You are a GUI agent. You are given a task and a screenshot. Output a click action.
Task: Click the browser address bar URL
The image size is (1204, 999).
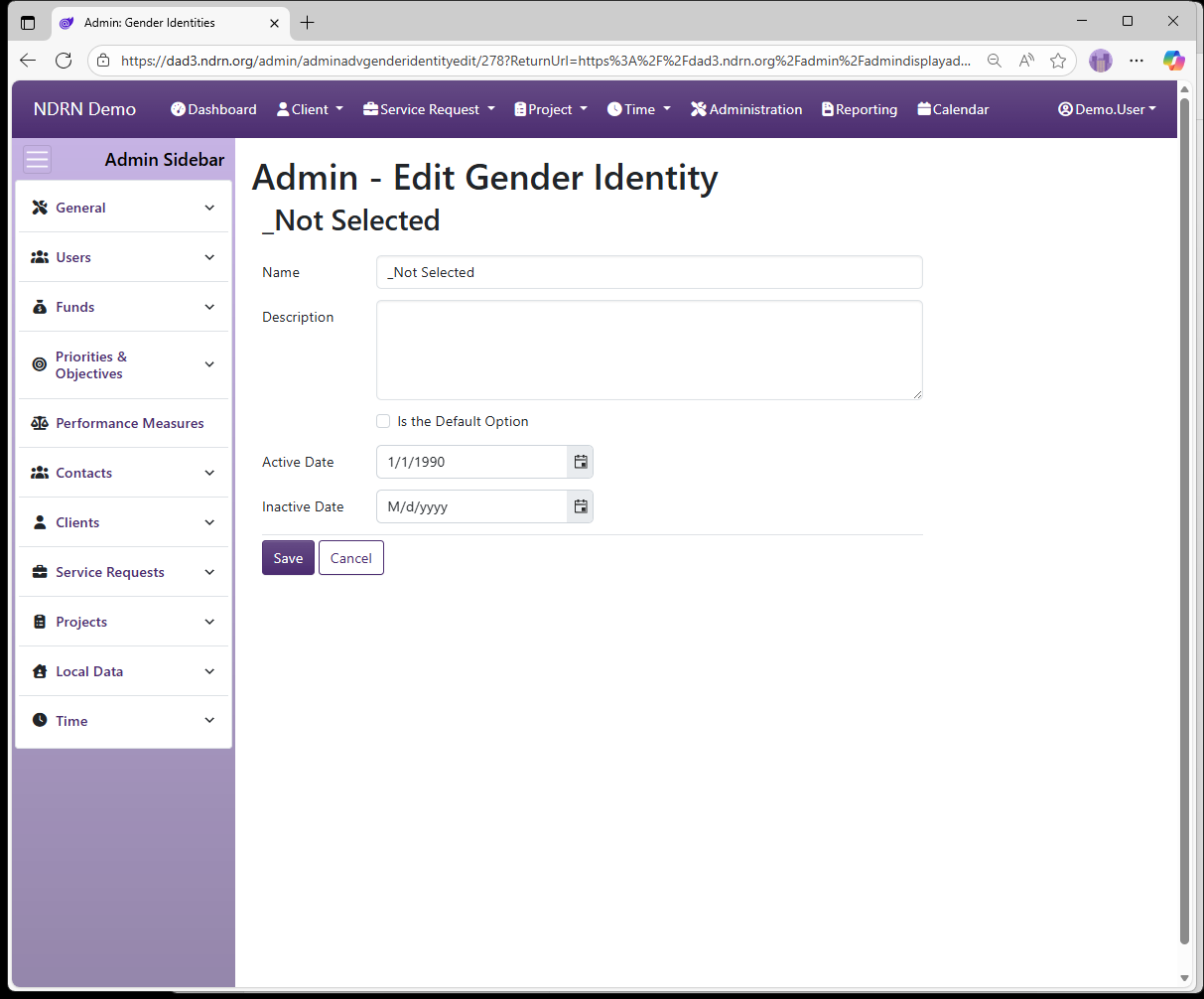pos(546,61)
